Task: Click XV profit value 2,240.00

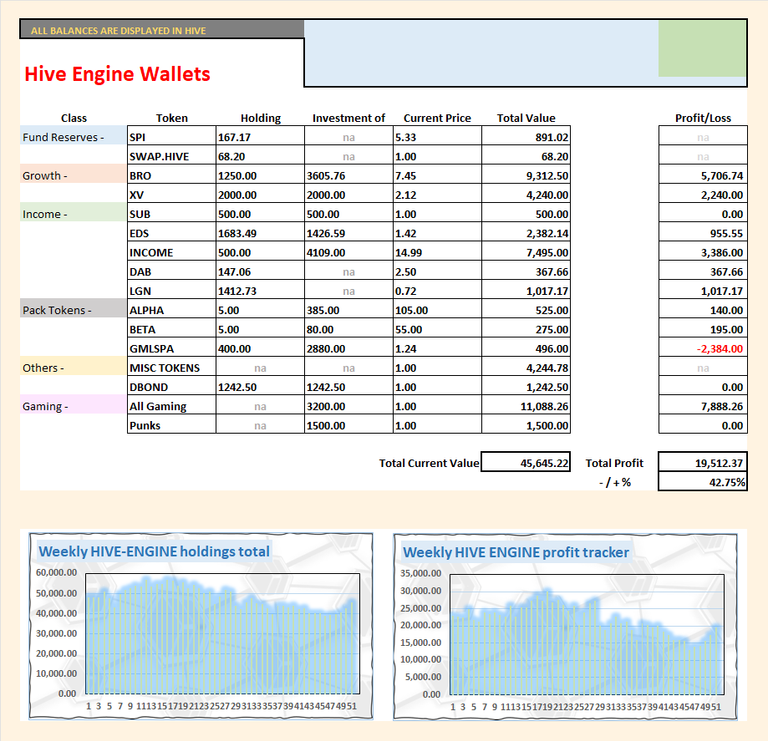Action: click(x=703, y=195)
